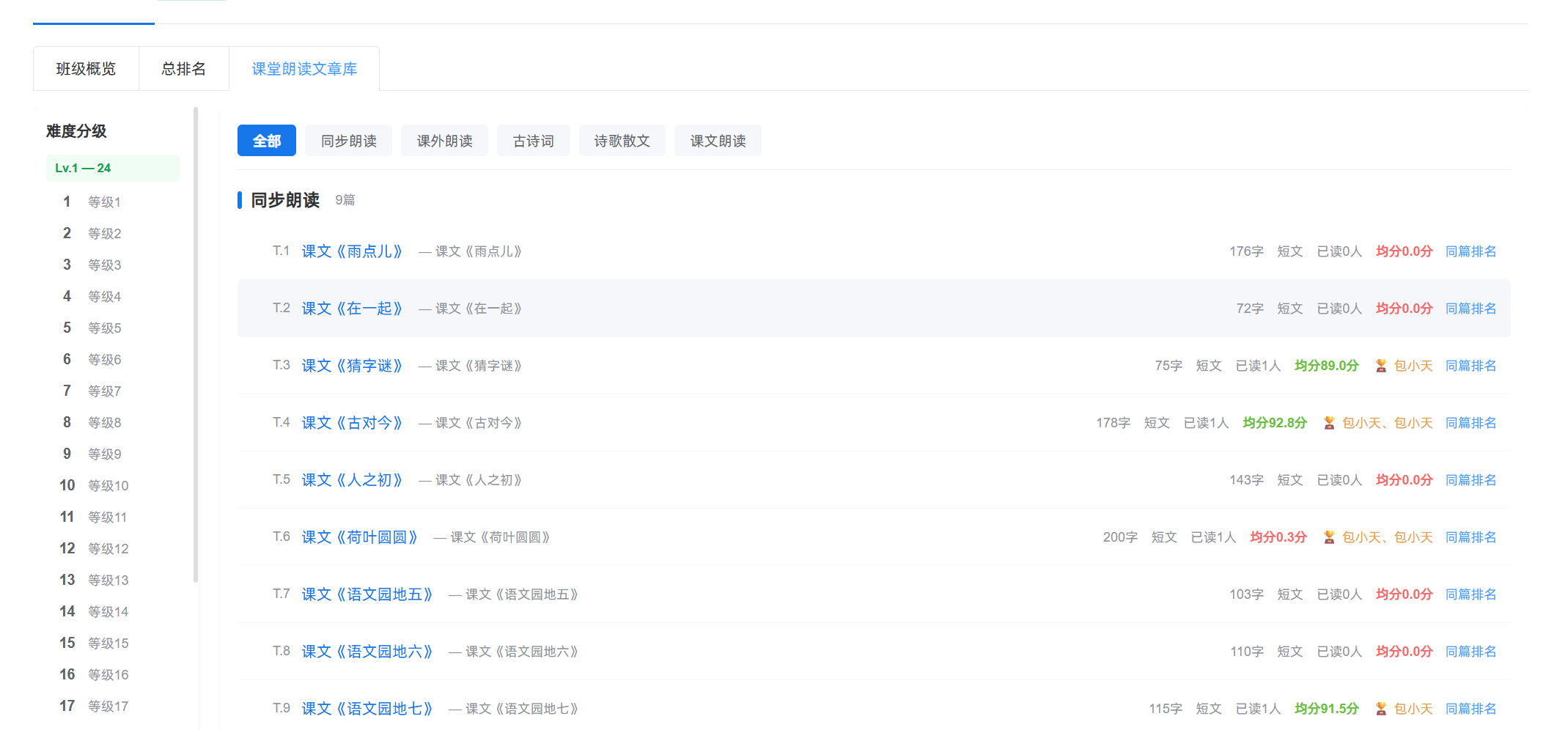Choose difficulty 等级2
The image size is (1568, 730).
pyautogui.click(x=104, y=233)
